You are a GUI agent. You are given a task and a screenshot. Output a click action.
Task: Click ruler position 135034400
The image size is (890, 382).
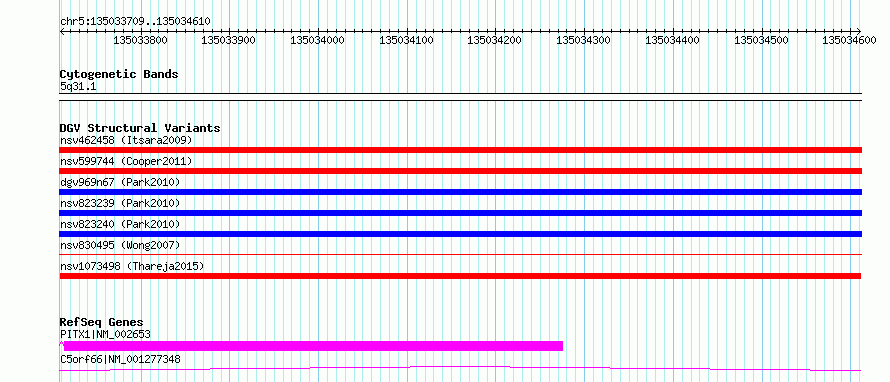point(672,40)
